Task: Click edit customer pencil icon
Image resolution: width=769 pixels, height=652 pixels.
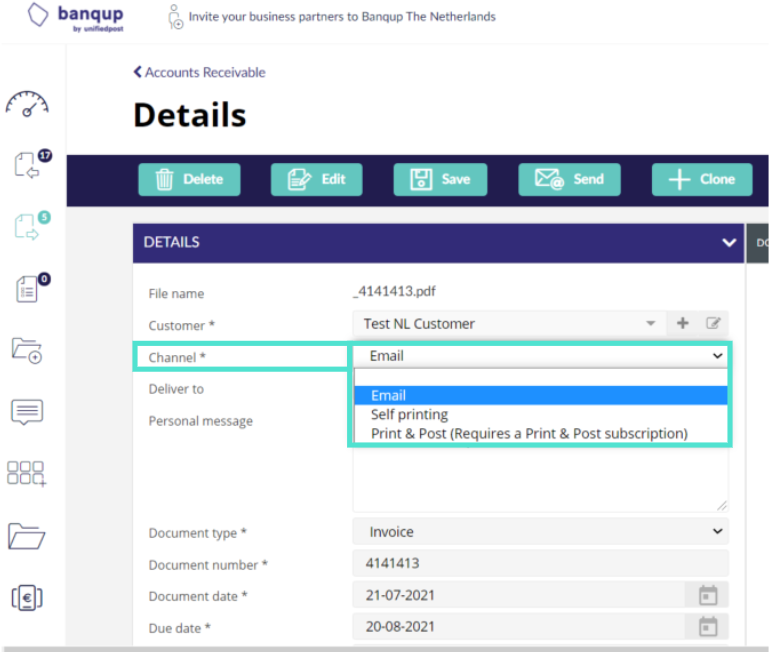Action: (x=713, y=323)
